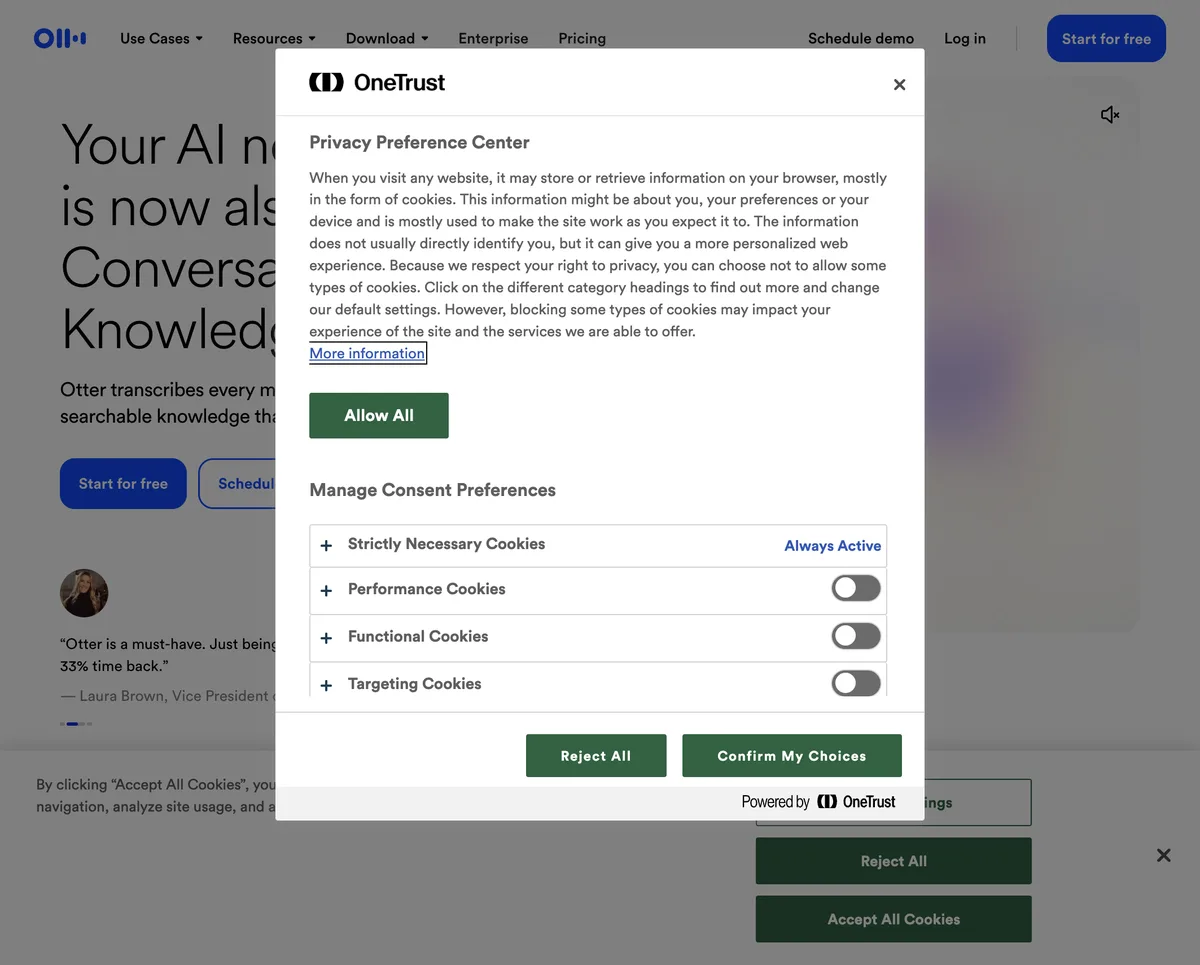This screenshot has width=1200, height=965.
Task: Click Laura Brown's testimonial avatar
Action: pos(84,593)
